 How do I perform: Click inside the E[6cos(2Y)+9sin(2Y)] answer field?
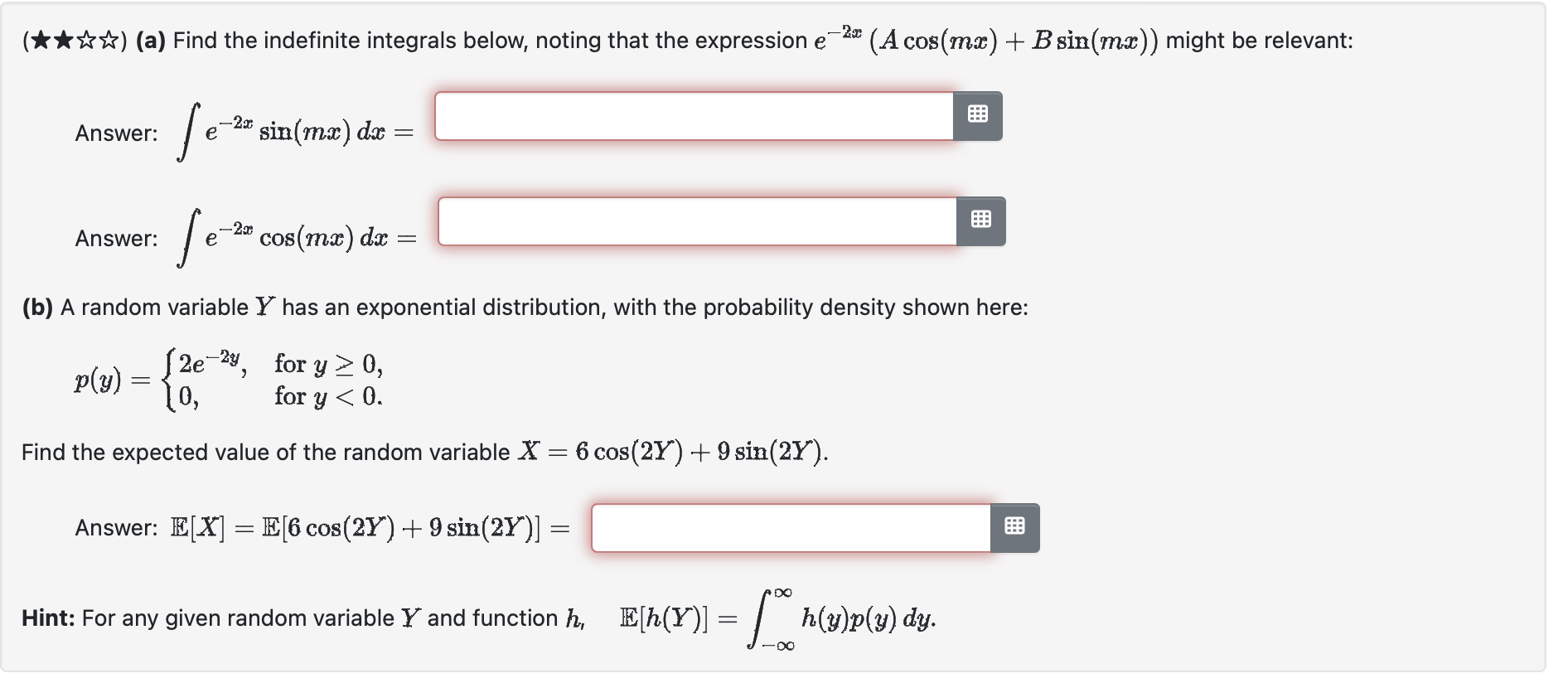point(791,527)
